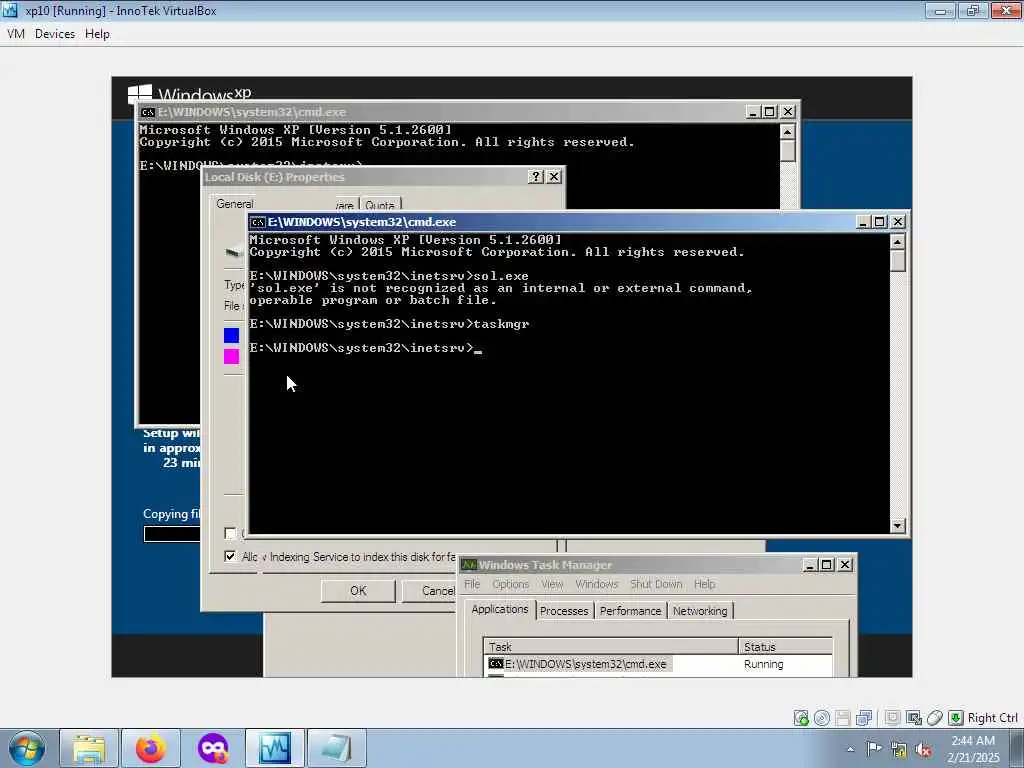Click the CD/DVD drive status icon
Screen dimensions: 1024x768
tap(822, 718)
